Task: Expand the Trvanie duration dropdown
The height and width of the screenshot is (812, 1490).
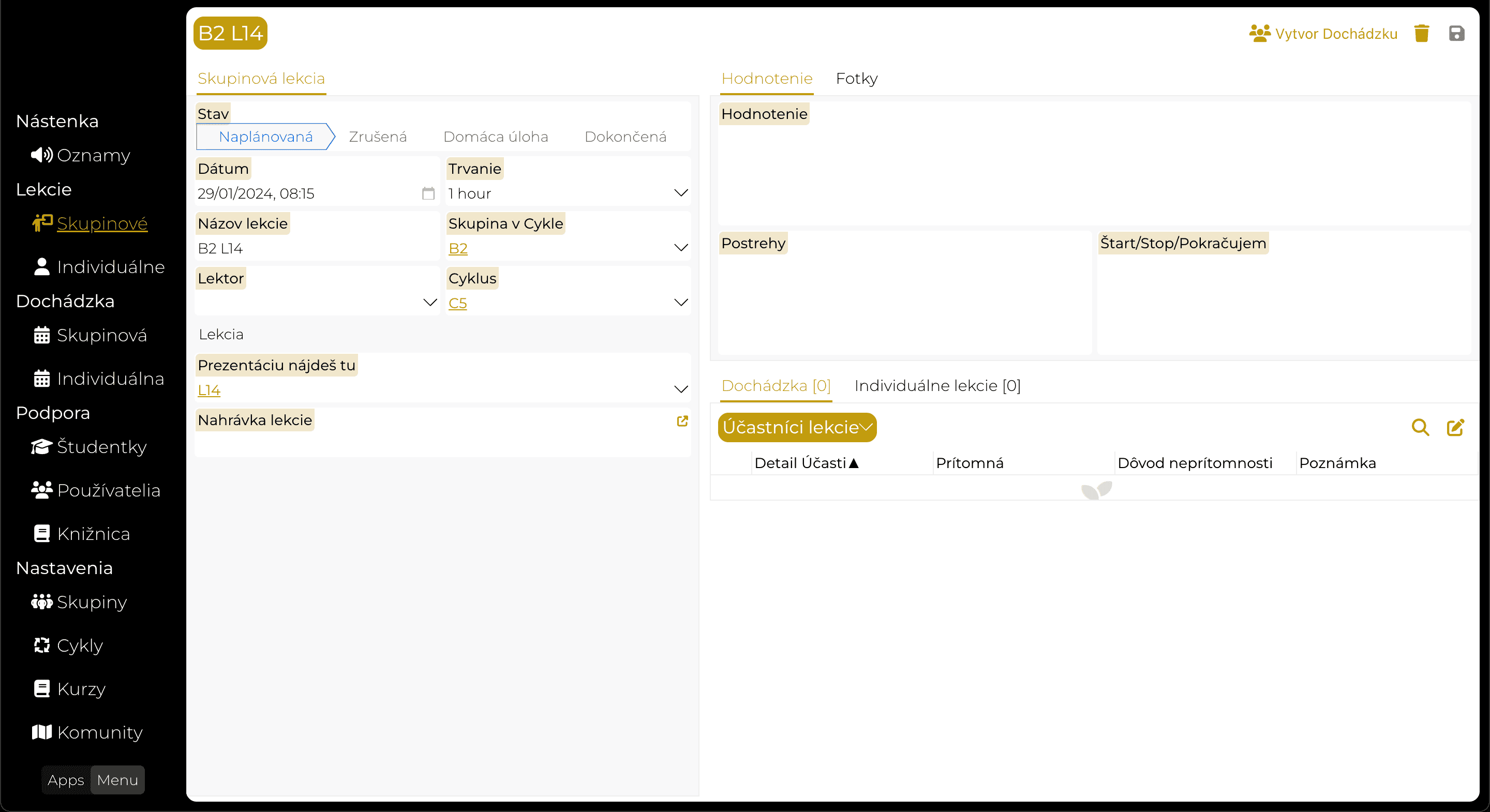Action: point(681,193)
